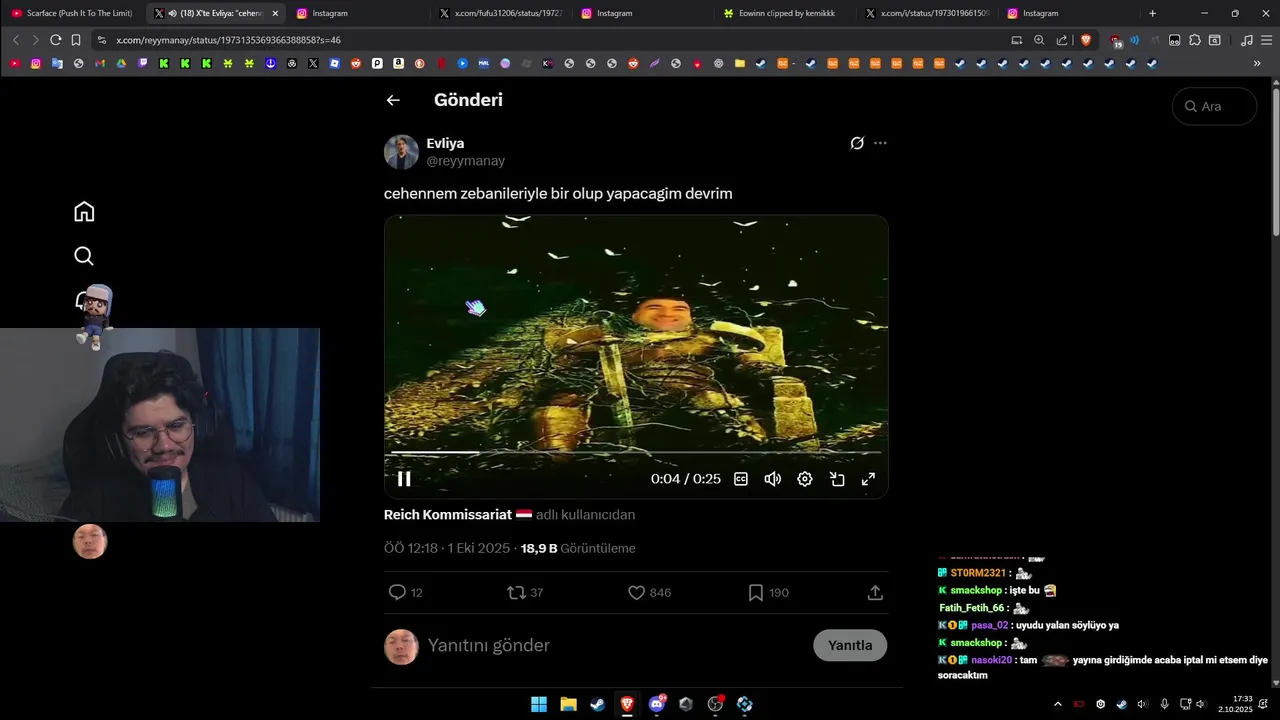Click the Grok icon on the post
This screenshot has height=720, width=1280.
(x=857, y=143)
